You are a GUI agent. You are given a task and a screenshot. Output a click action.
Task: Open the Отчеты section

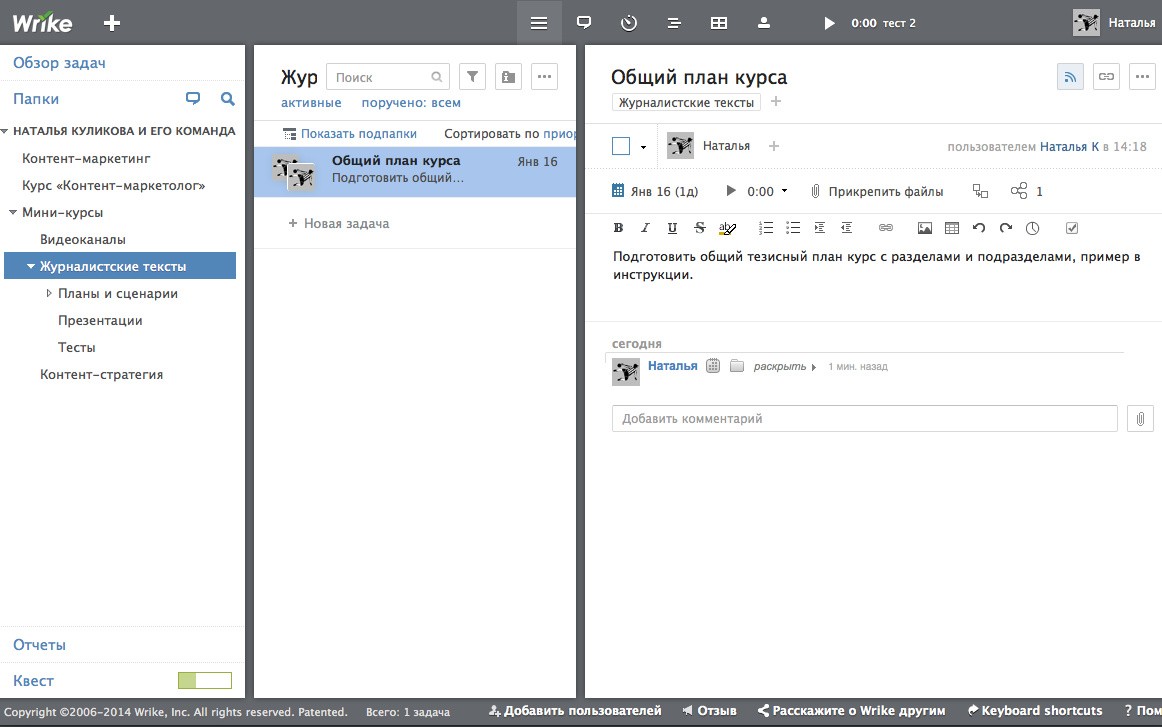point(40,645)
